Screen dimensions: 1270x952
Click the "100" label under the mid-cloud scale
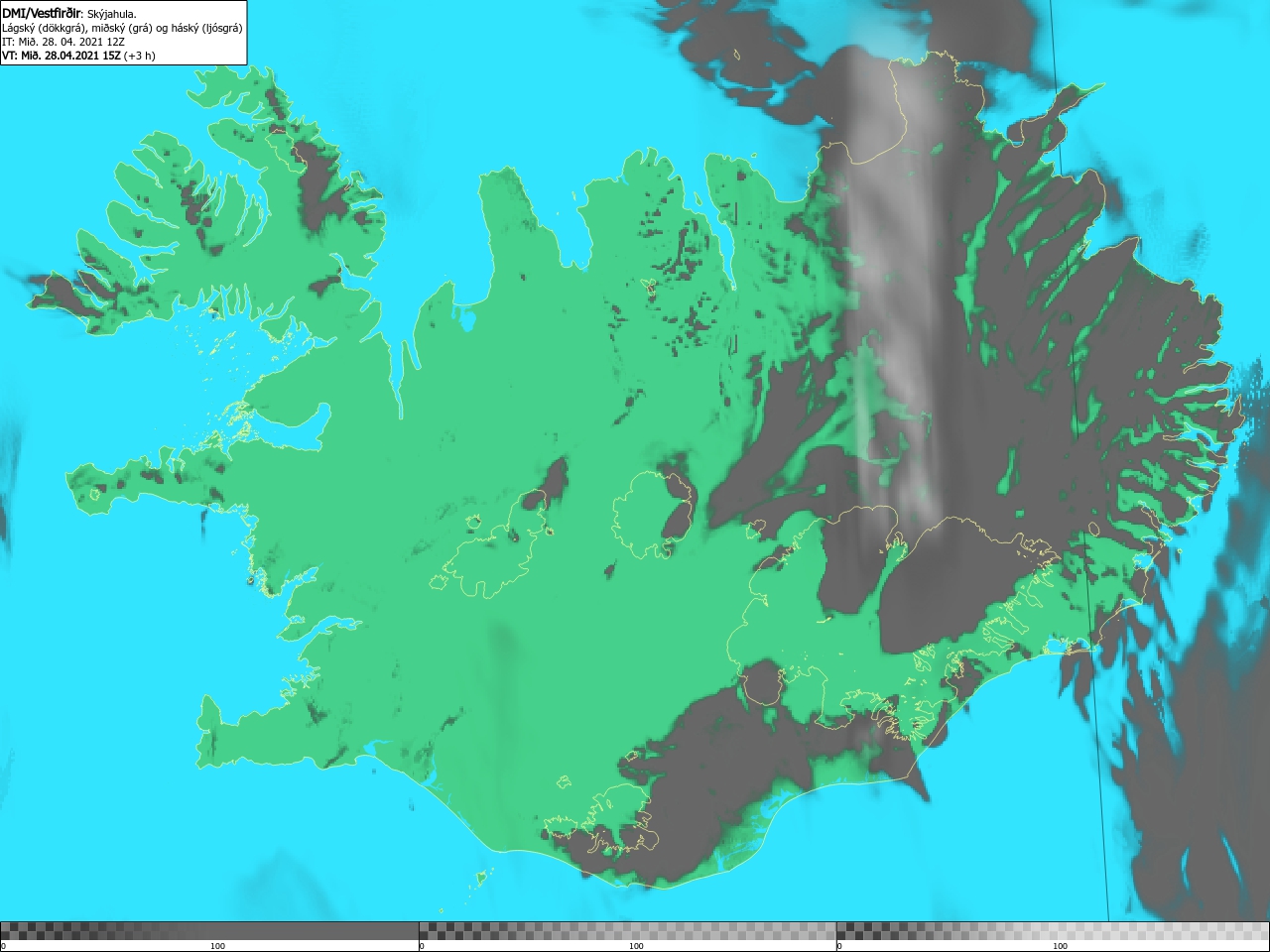click(636, 946)
